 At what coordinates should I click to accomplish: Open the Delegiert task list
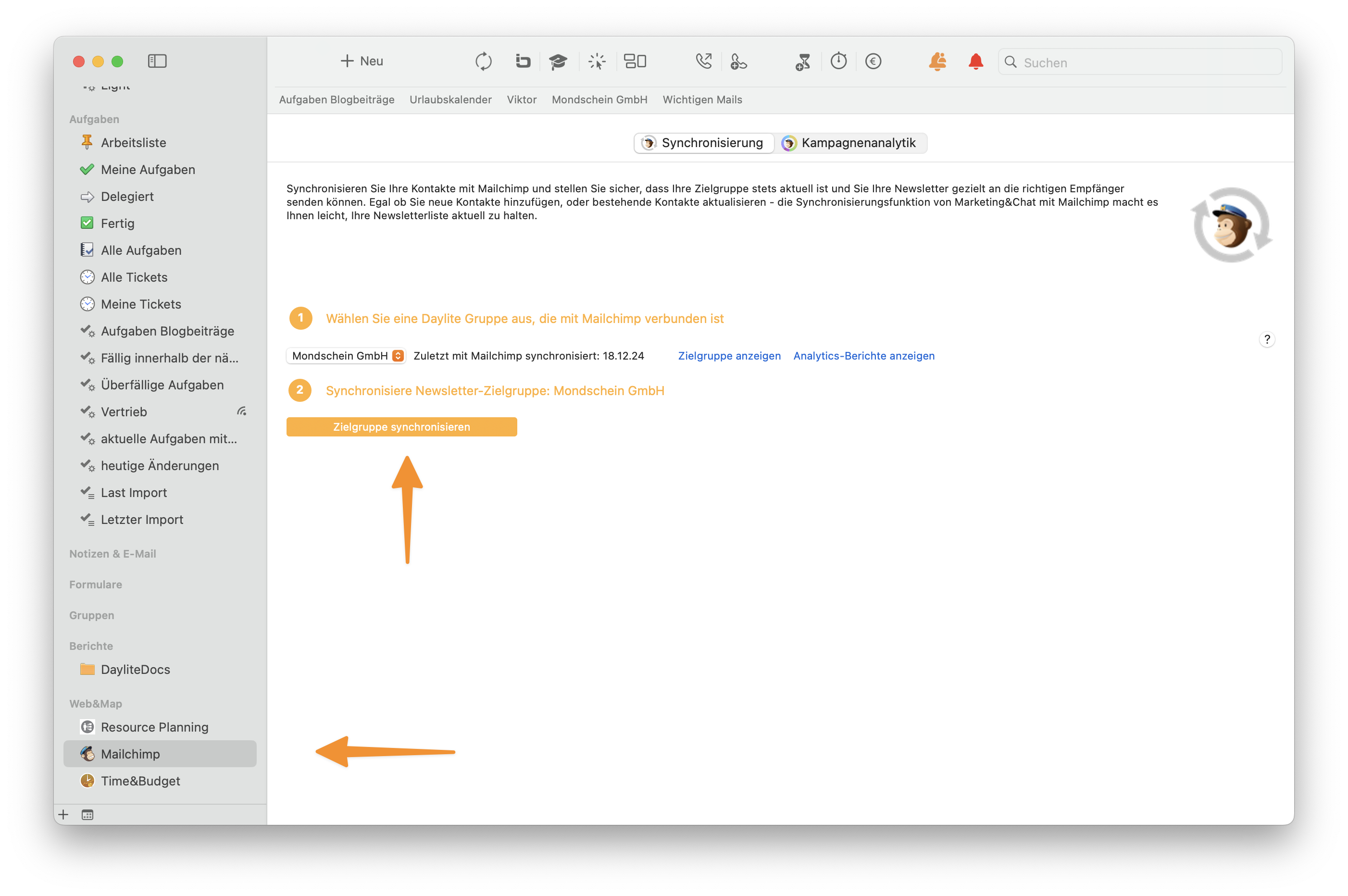[160, 197]
